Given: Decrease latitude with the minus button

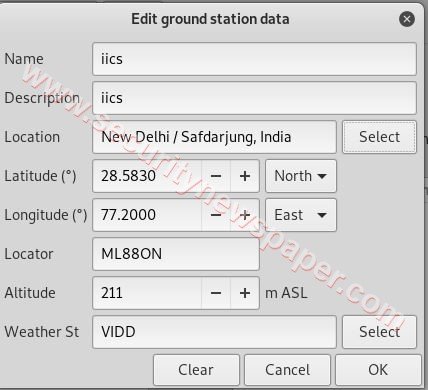Looking at the screenshot, I should (216, 176).
